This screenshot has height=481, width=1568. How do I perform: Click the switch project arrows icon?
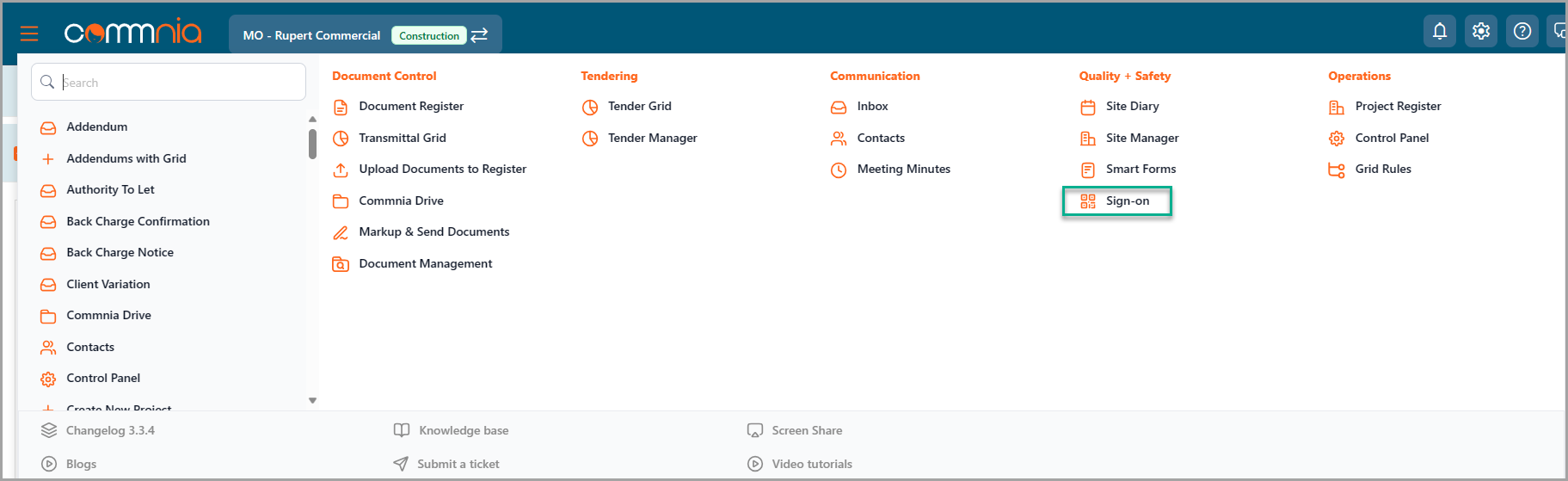pos(480,35)
